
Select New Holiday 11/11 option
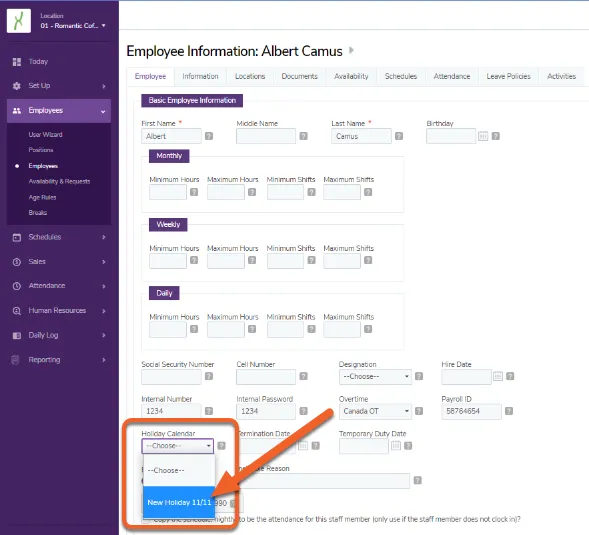pos(179,503)
